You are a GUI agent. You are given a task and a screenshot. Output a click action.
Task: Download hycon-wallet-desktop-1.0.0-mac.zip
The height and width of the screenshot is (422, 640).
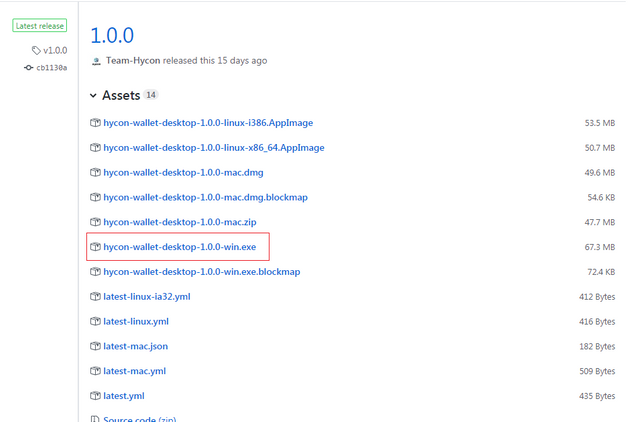point(180,222)
